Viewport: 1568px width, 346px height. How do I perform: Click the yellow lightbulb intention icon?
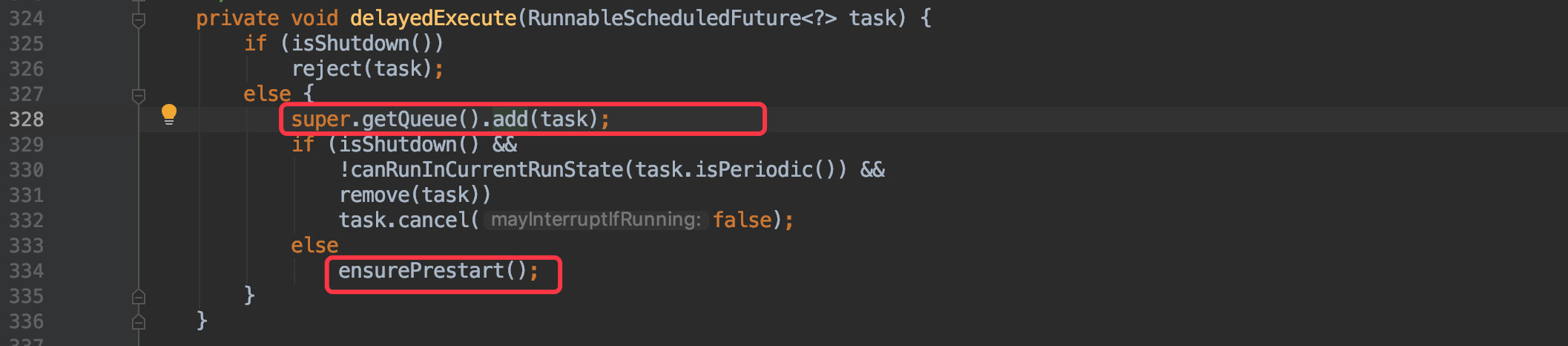pyautogui.click(x=169, y=114)
